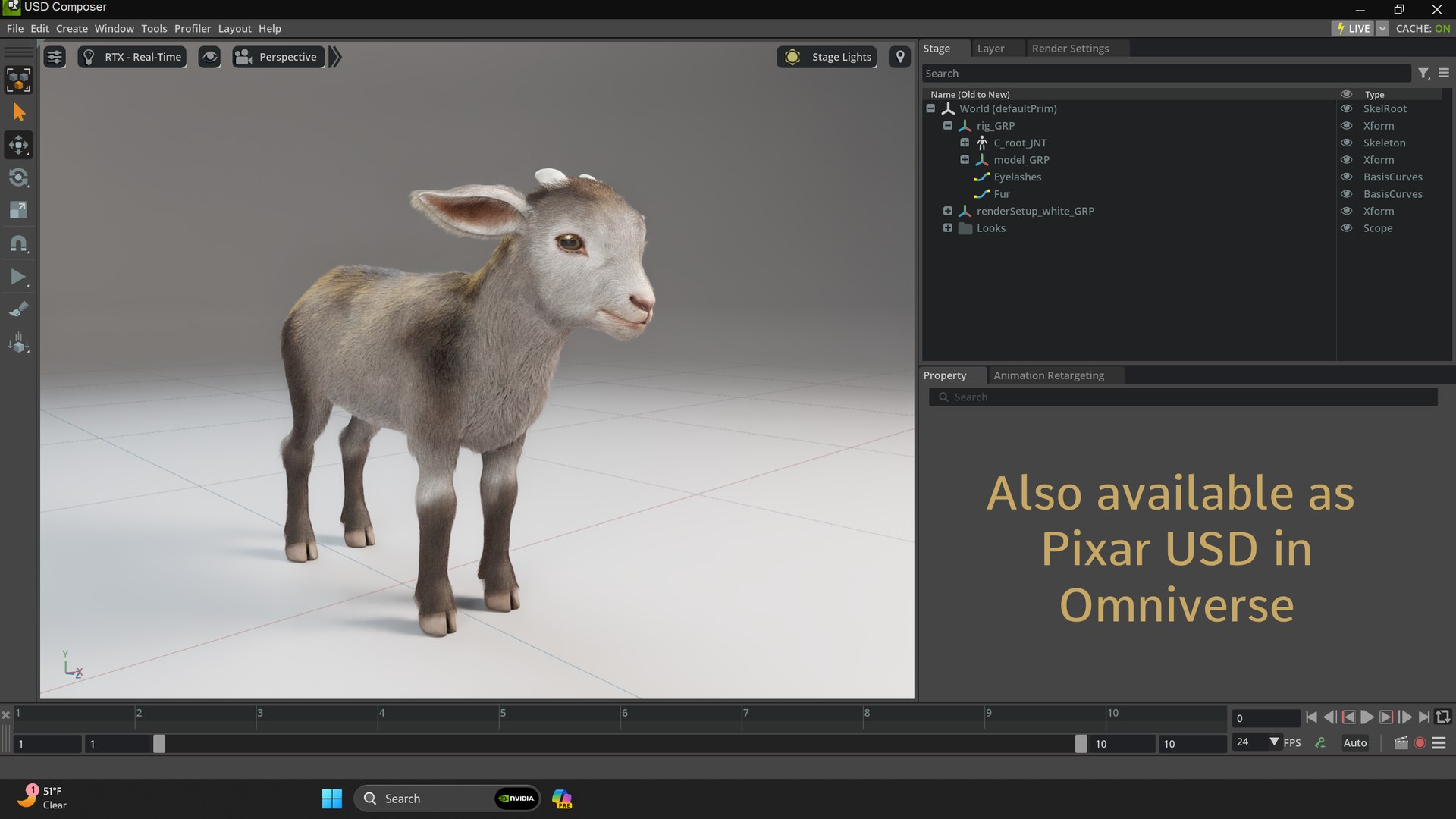Jump to timeline start button
The image size is (1456, 819).
1311,717
